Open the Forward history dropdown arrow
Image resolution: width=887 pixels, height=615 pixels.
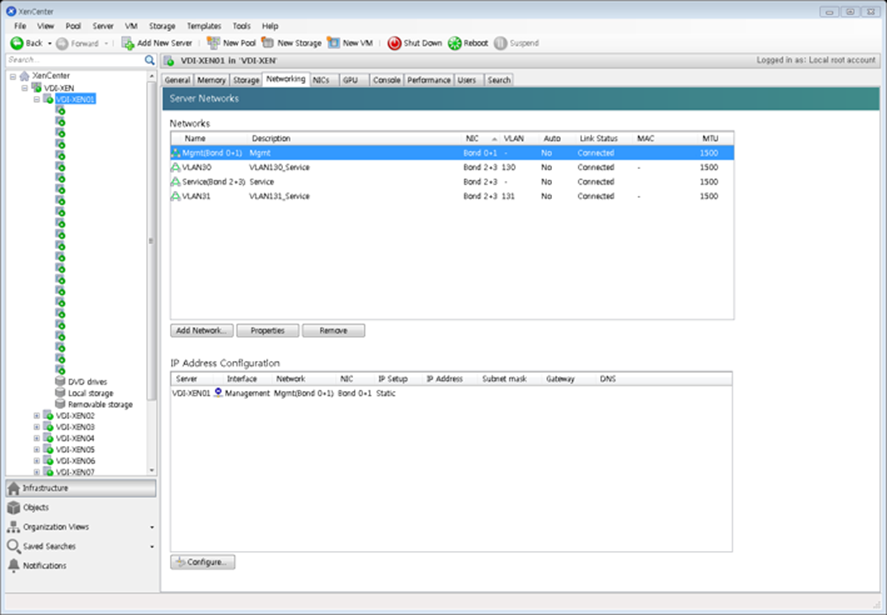(x=106, y=44)
